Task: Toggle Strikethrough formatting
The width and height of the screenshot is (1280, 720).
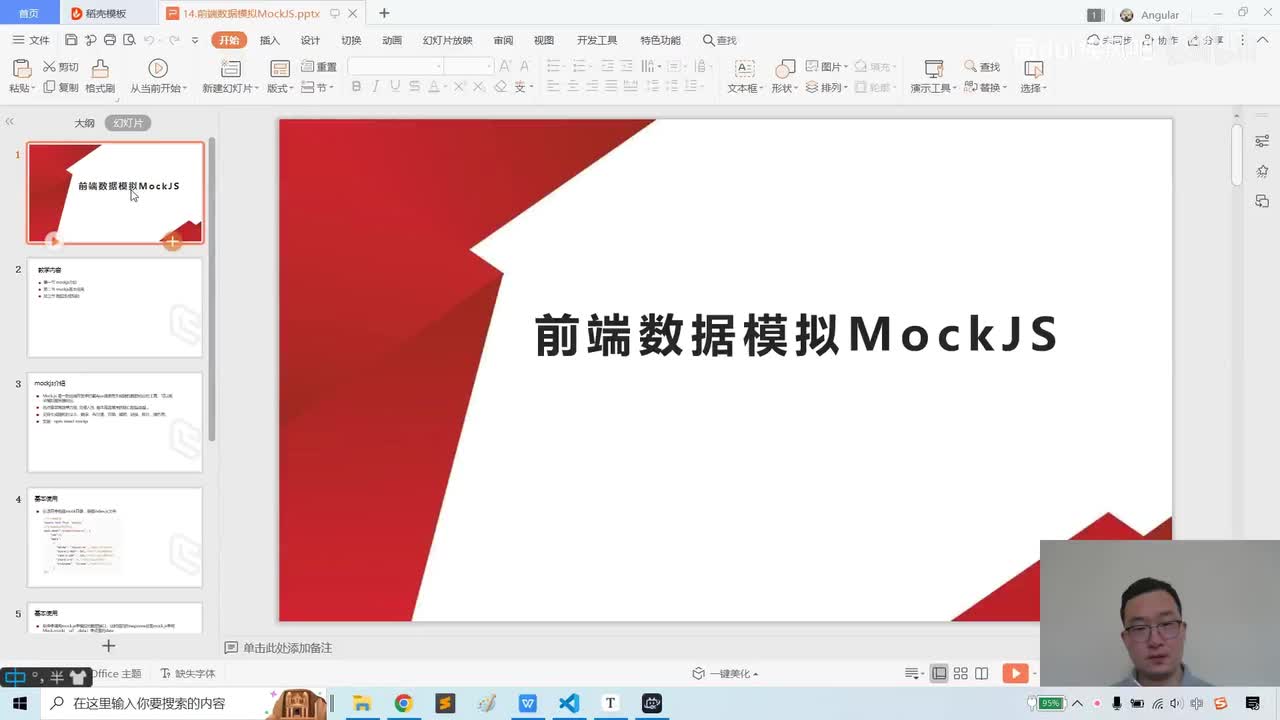Action: [415, 87]
